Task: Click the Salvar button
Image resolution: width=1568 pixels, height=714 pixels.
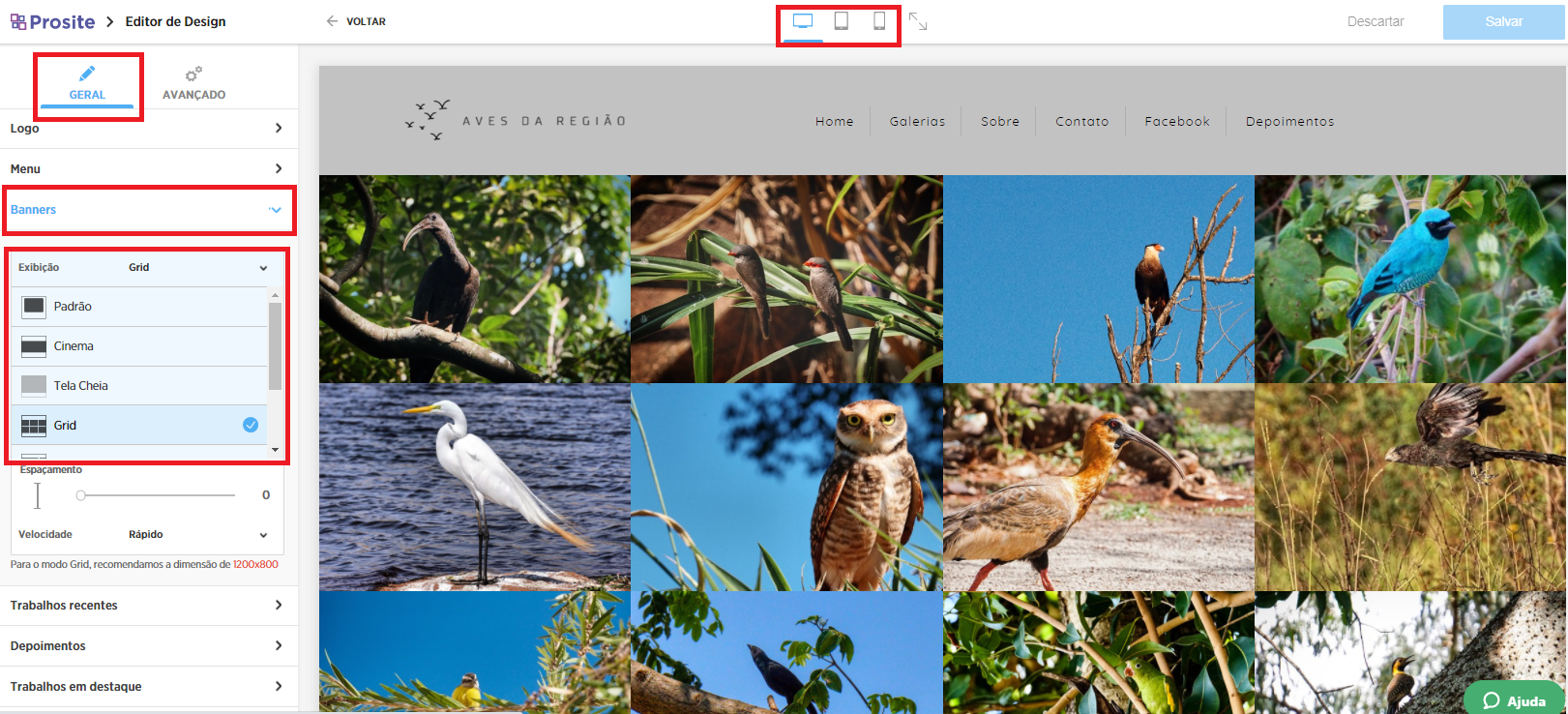Action: click(1503, 21)
